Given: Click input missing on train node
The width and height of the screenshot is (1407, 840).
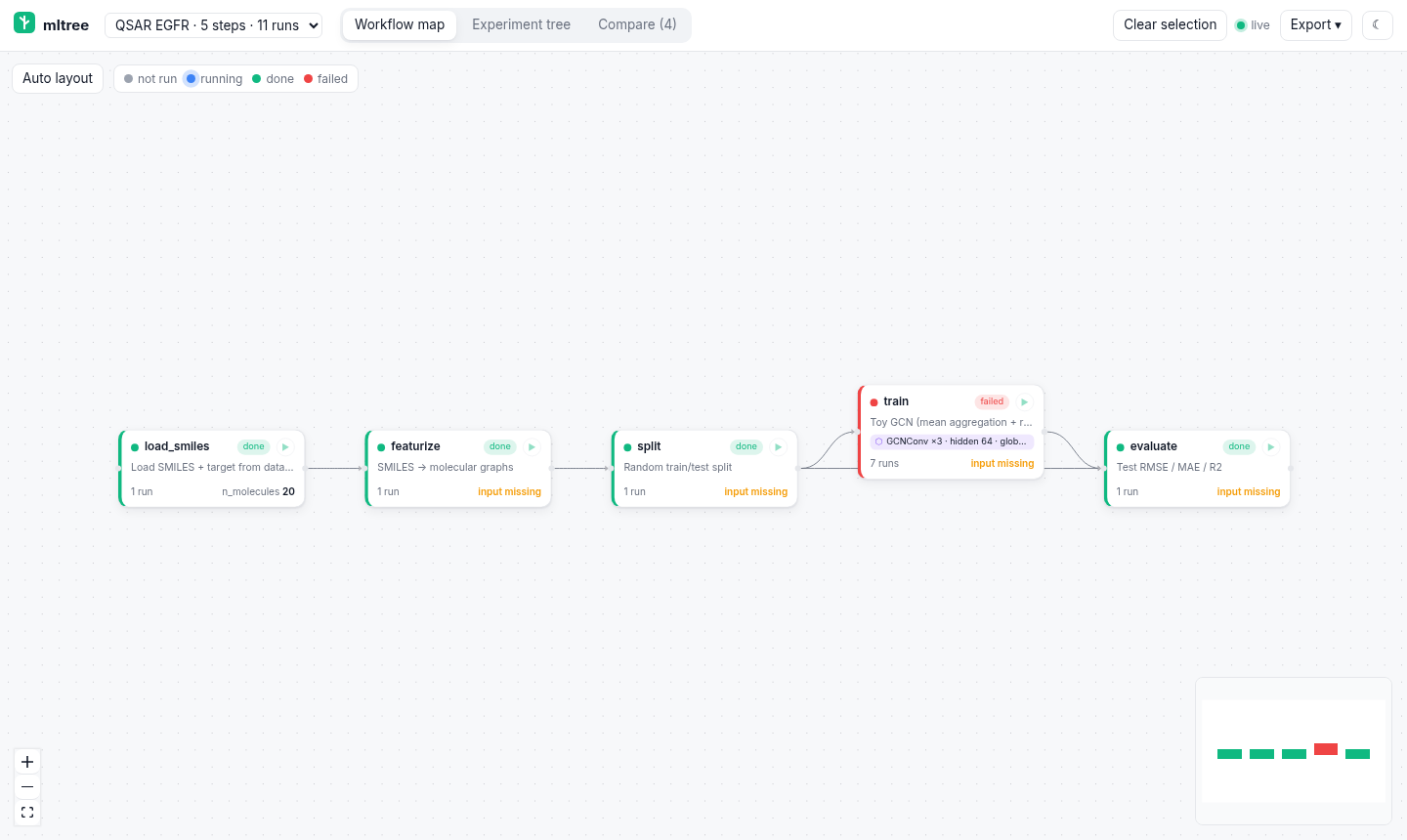Looking at the screenshot, I should (1002, 464).
